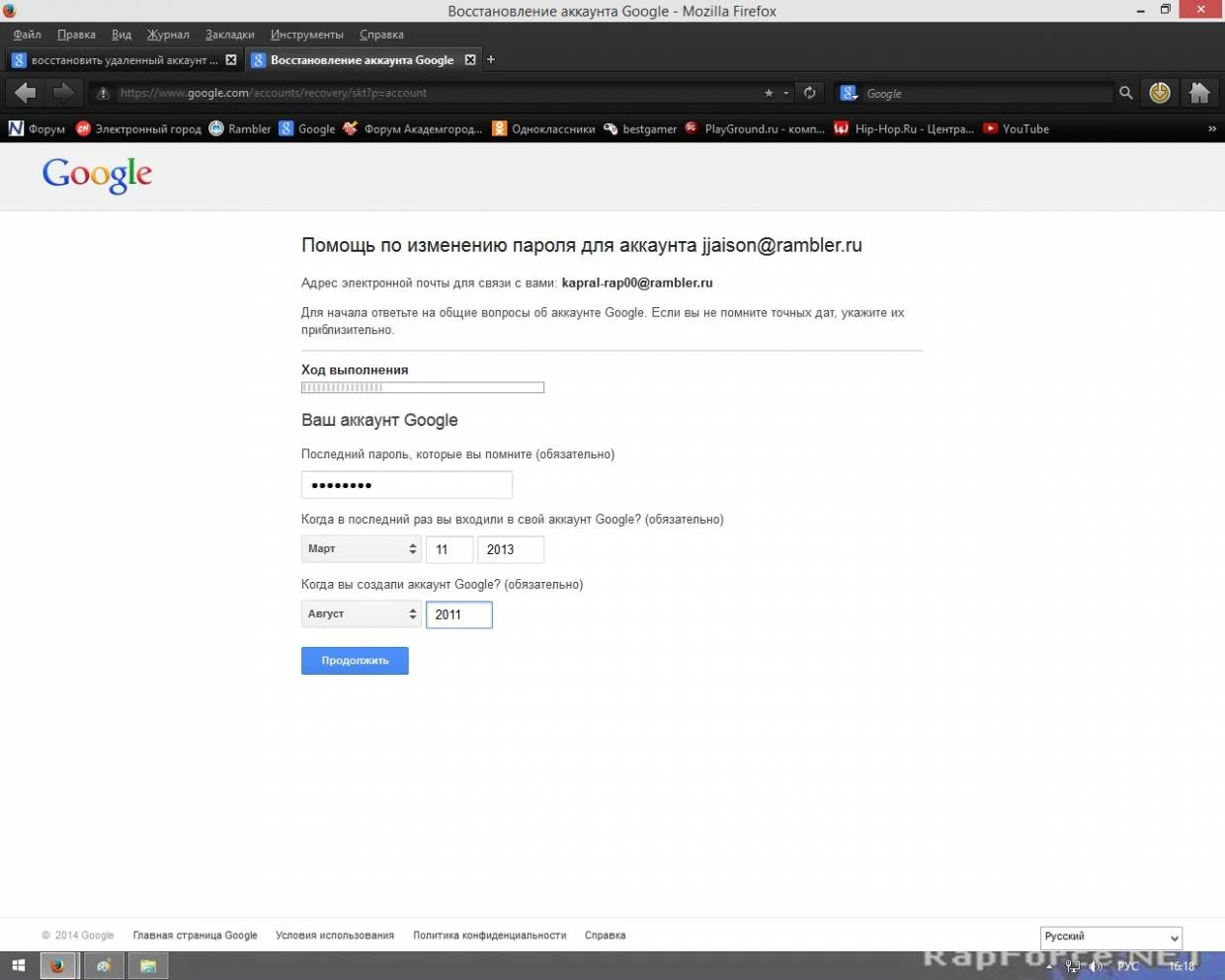This screenshot has height=980, width=1225.
Task: Open the downloads toolbar icon
Action: coord(1160,93)
